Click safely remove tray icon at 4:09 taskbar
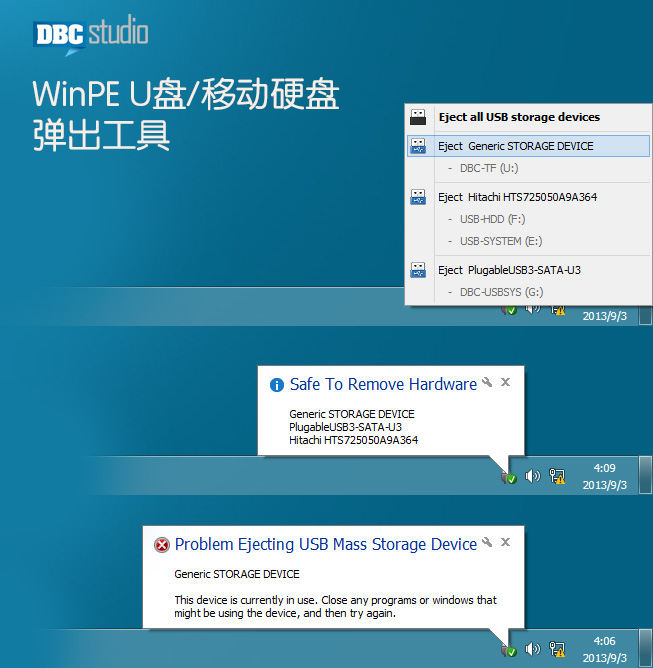 pos(509,477)
